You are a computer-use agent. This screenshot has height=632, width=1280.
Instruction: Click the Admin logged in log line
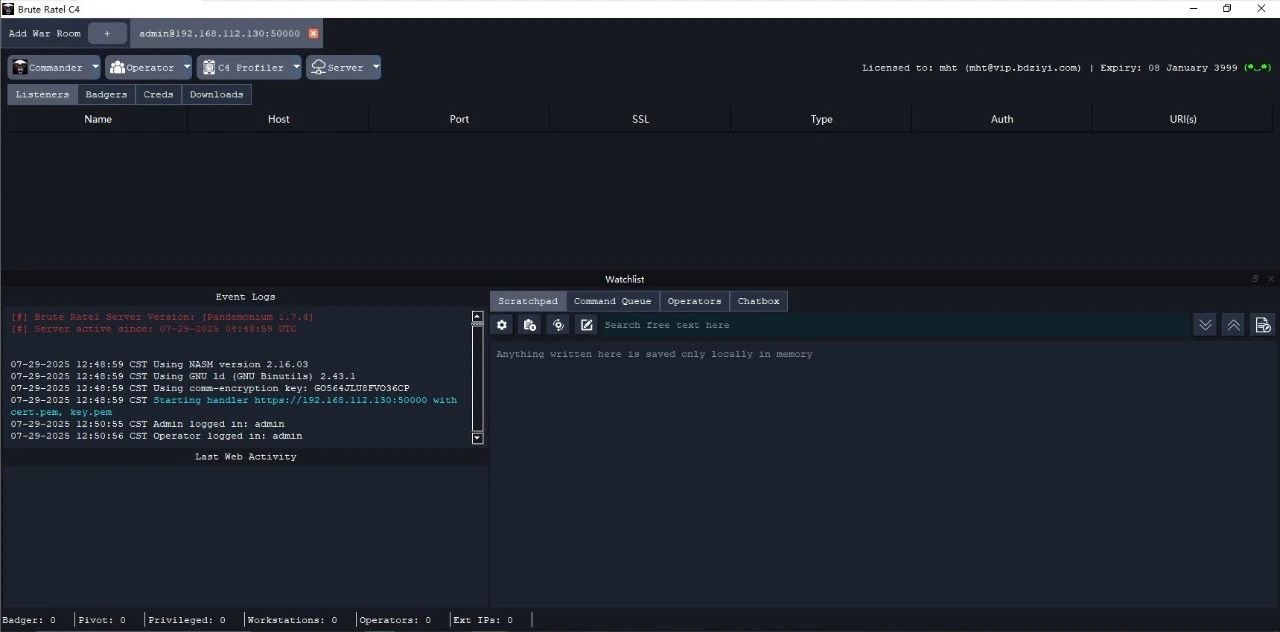tap(148, 424)
